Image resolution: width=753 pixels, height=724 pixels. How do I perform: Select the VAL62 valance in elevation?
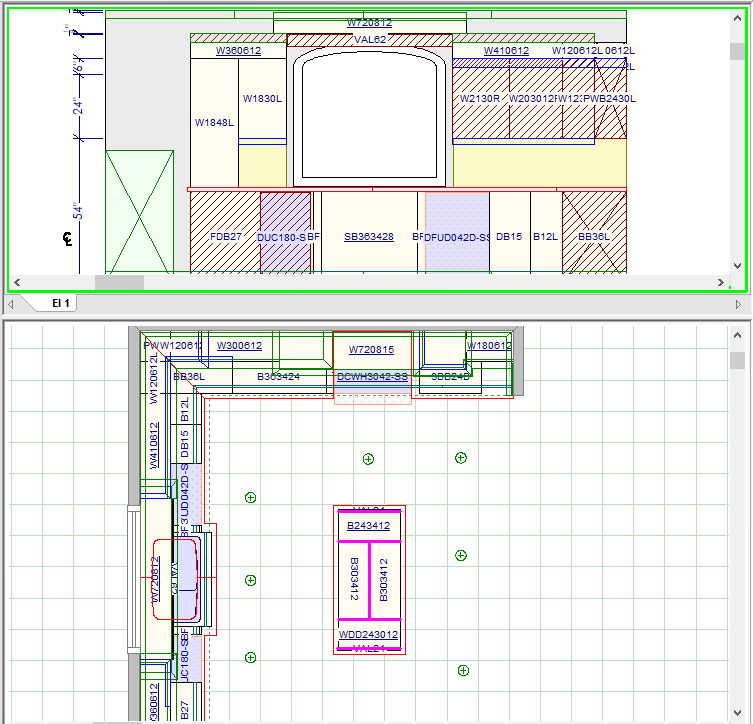tap(369, 40)
